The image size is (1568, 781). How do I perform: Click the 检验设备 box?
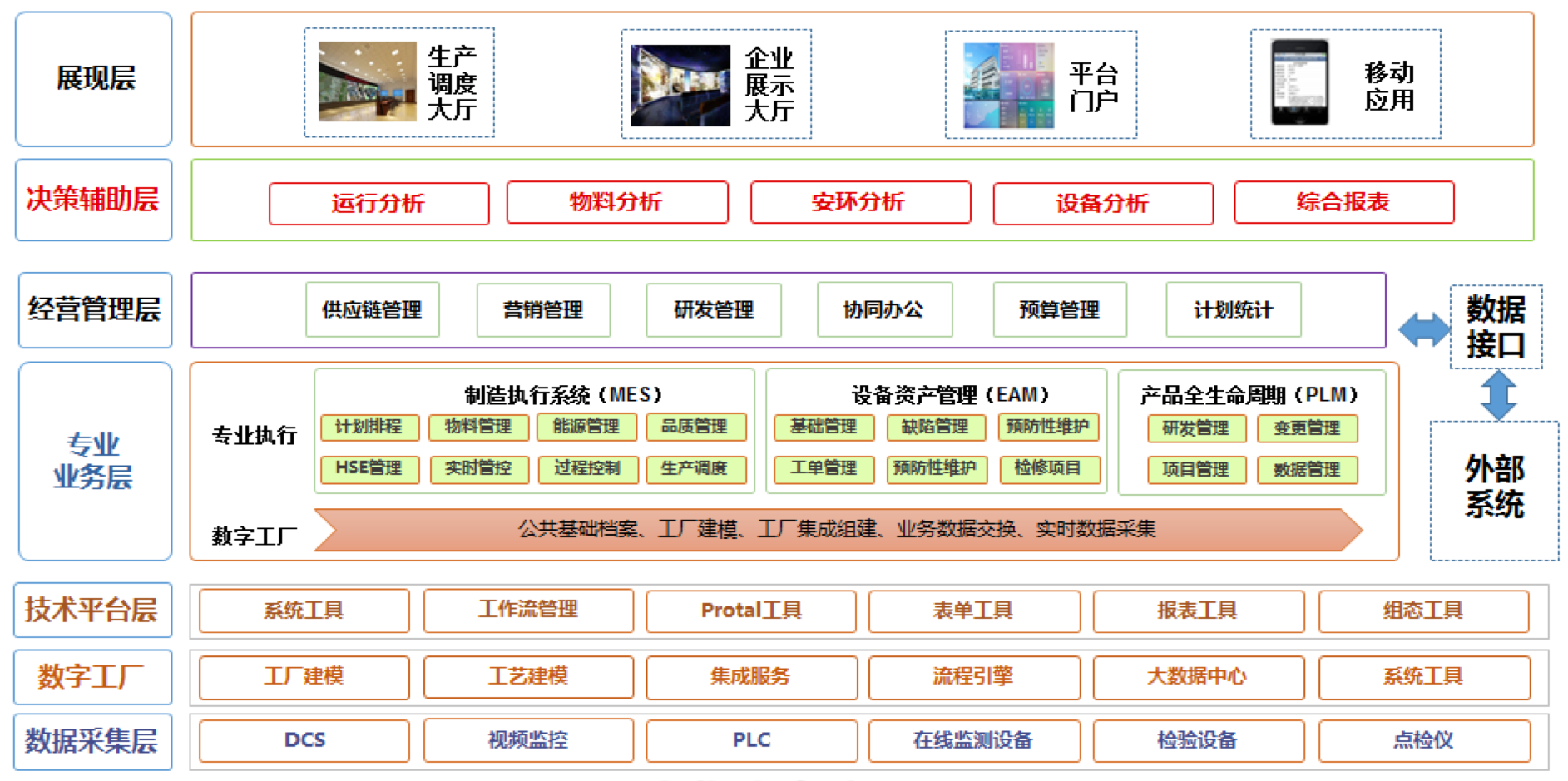point(1199,741)
